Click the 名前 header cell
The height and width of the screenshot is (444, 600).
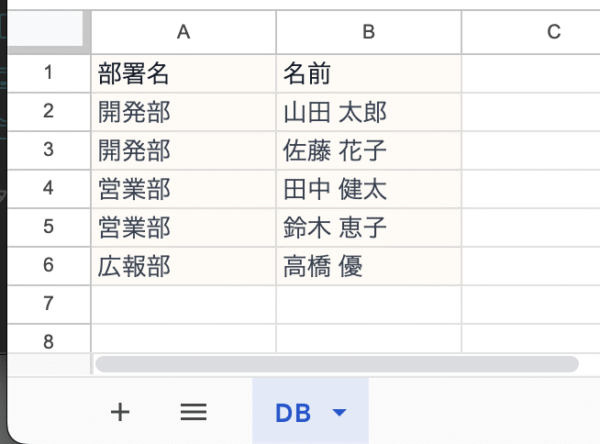pos(368,73)
